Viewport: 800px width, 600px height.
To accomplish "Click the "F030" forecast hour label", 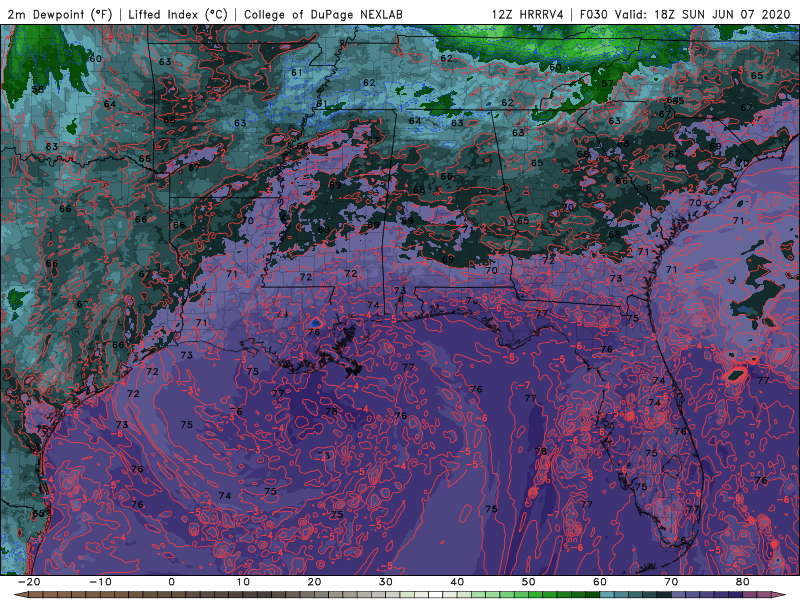I will 594,15.
